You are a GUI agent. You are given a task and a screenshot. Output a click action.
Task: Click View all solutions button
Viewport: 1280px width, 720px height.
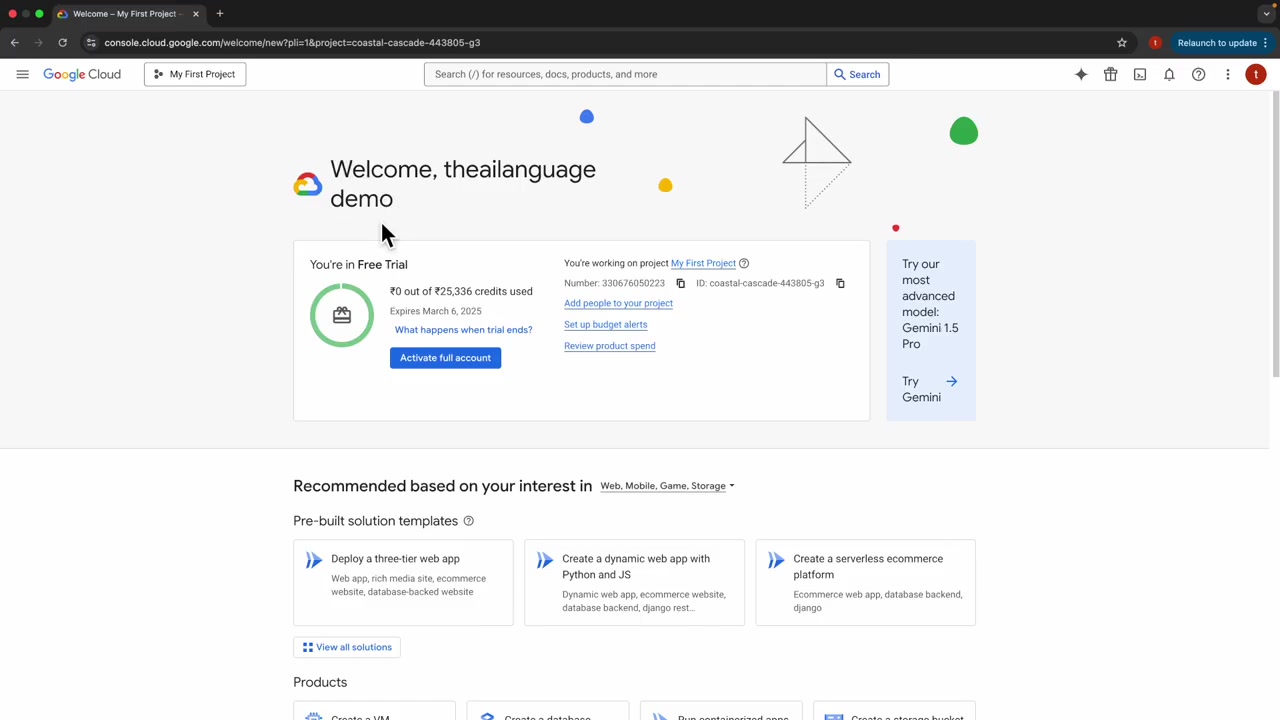pos(347,647)
